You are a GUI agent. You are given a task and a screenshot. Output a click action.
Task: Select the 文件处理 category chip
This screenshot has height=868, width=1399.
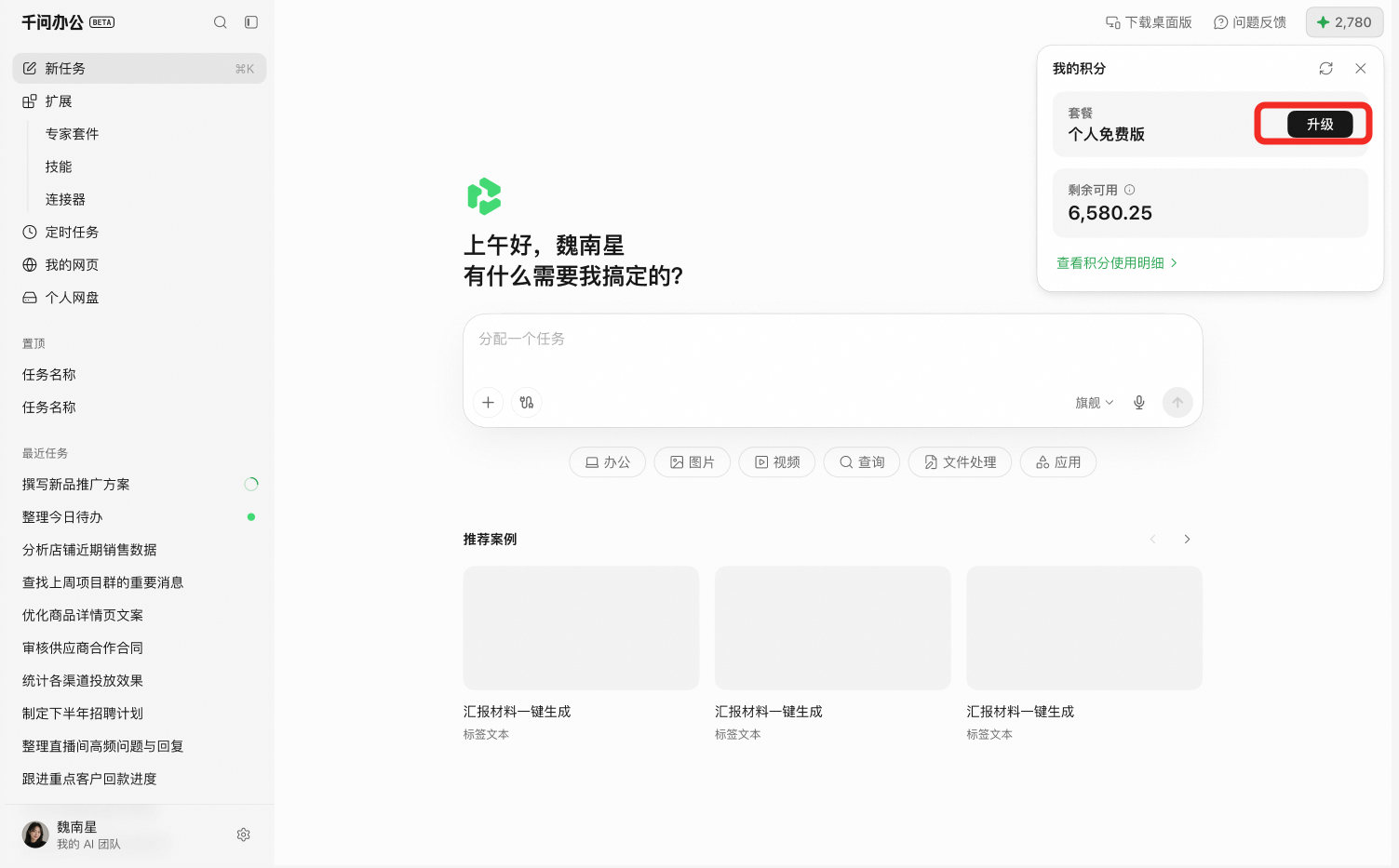tap(960, 461)
